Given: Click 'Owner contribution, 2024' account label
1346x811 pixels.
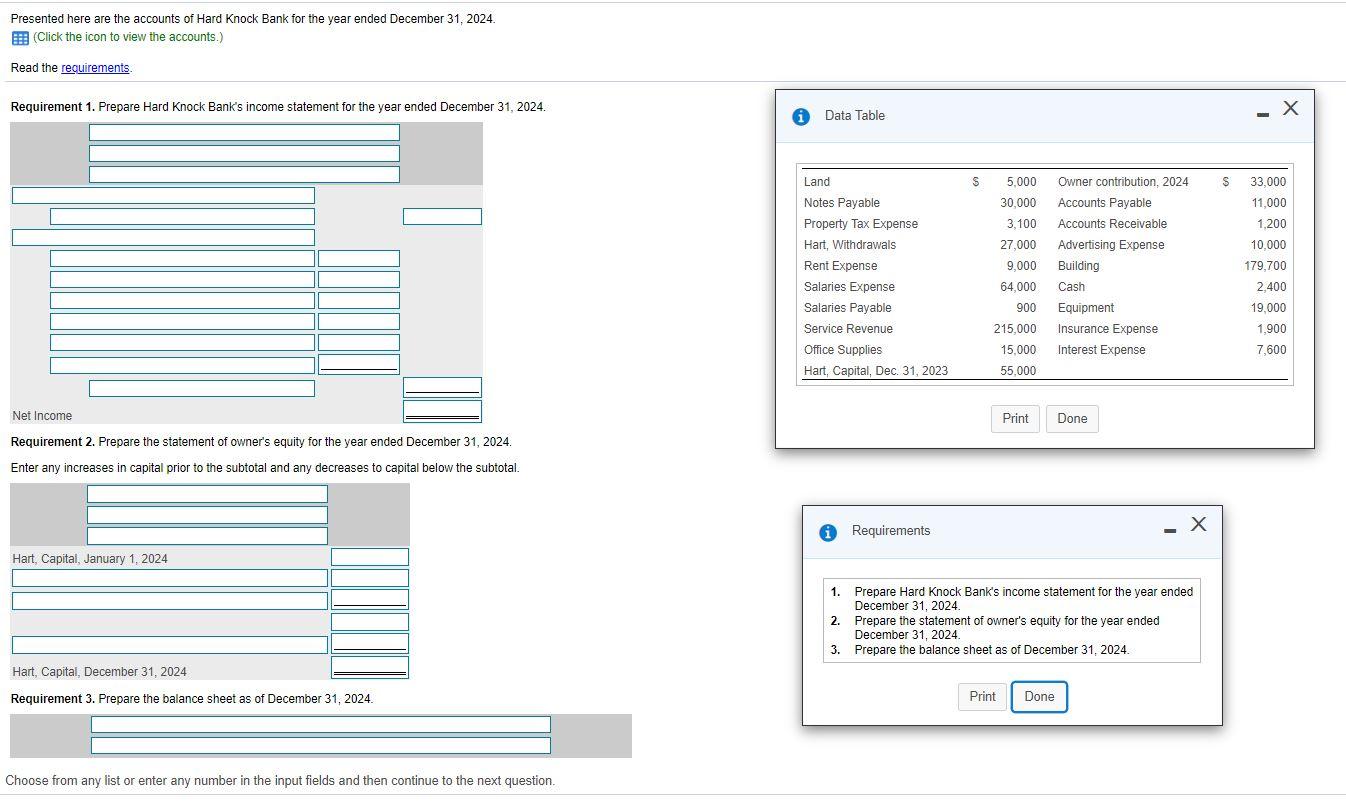Looking at the screenshot, I should coord(1123,182).
